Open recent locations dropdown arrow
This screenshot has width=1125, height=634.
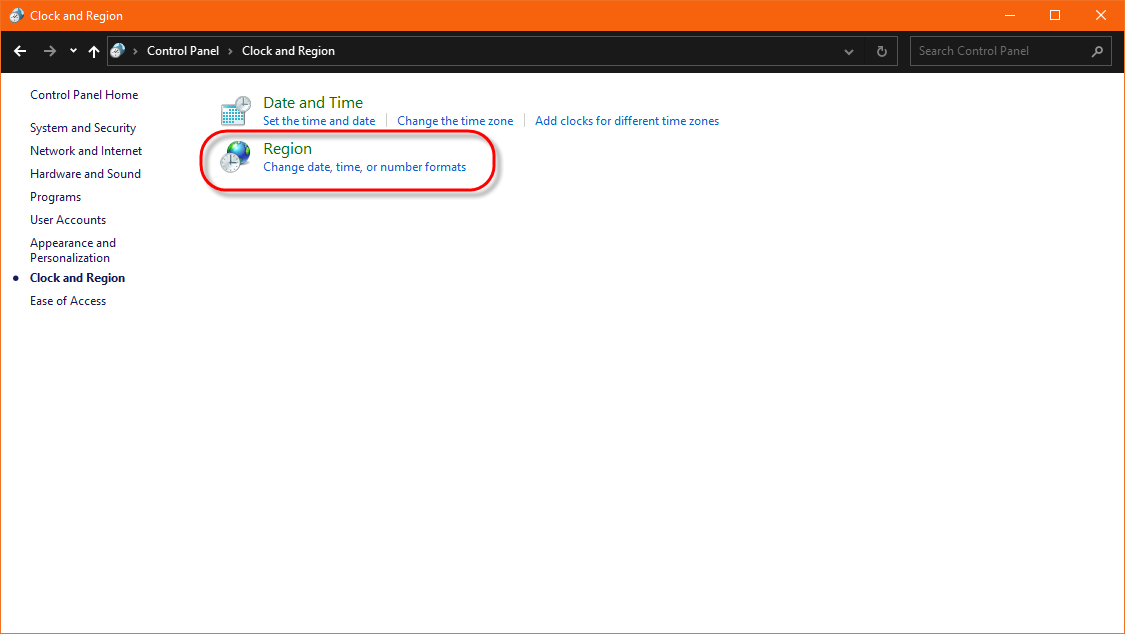73,51
